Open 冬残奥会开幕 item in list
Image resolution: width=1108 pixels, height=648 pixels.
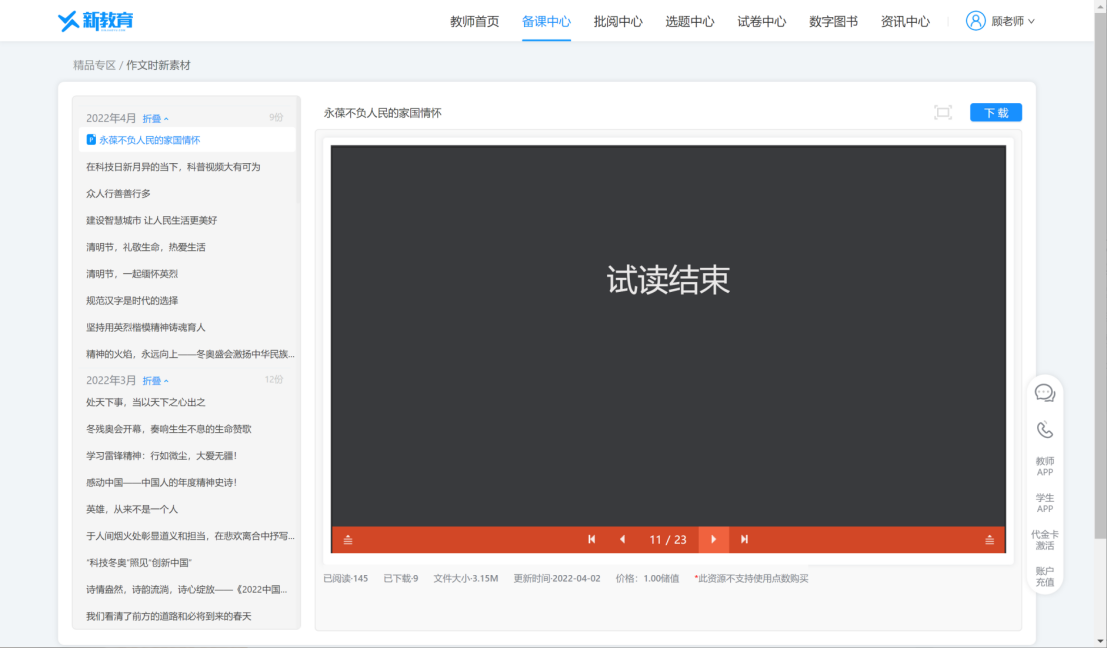coord(168,429)
